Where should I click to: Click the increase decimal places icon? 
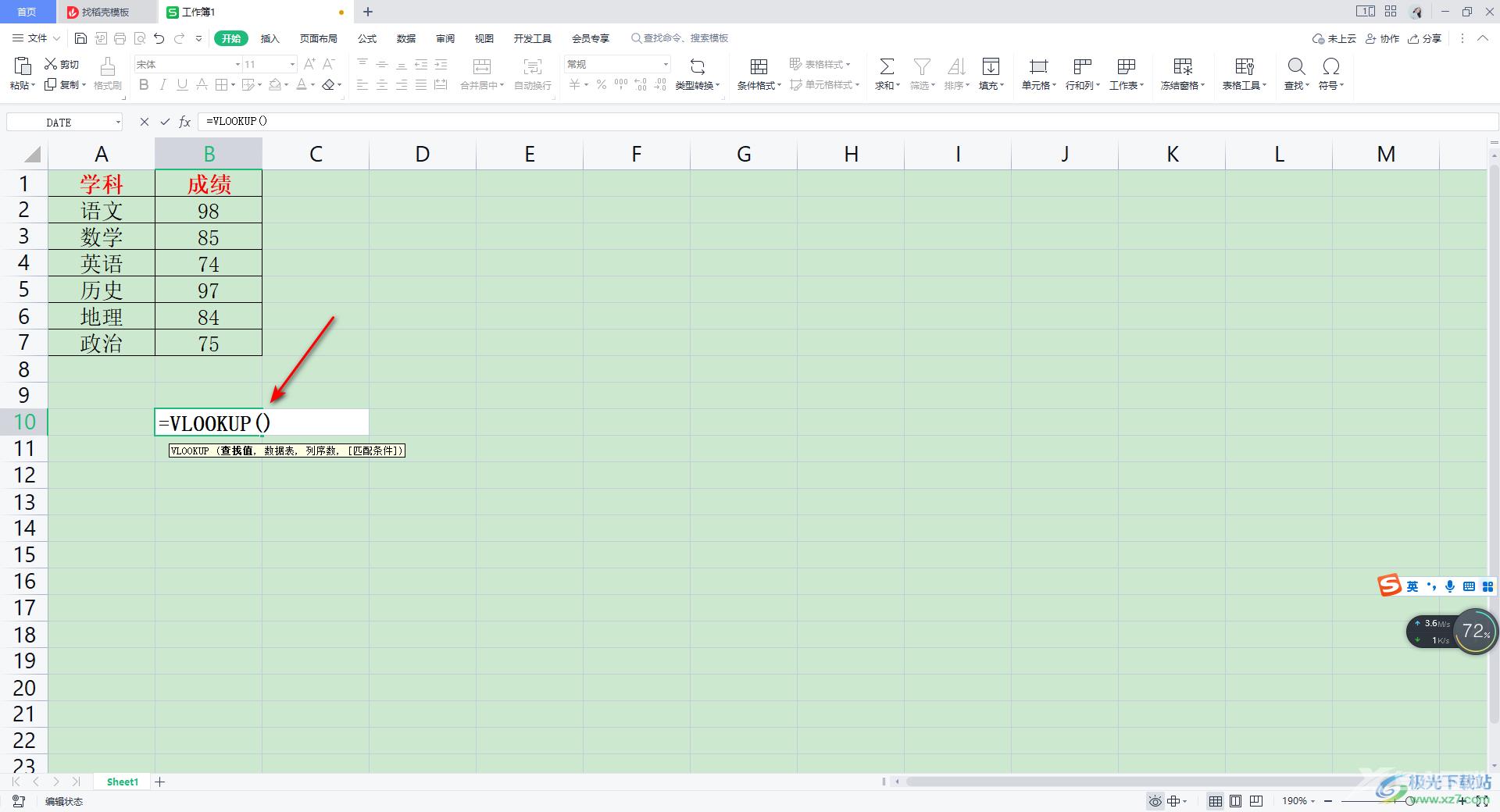point(641,84)
